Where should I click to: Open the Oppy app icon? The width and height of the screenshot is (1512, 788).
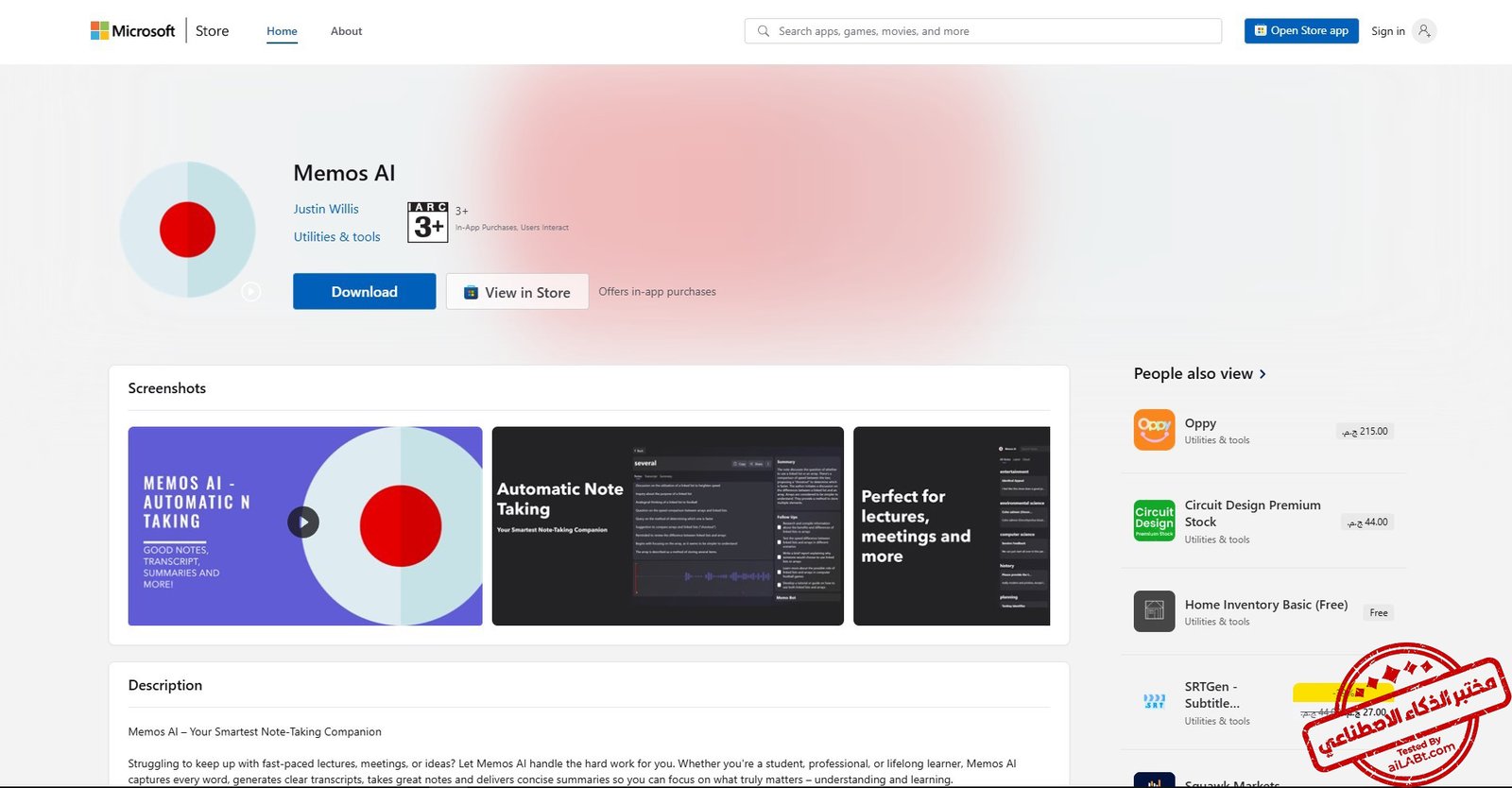1154,430
